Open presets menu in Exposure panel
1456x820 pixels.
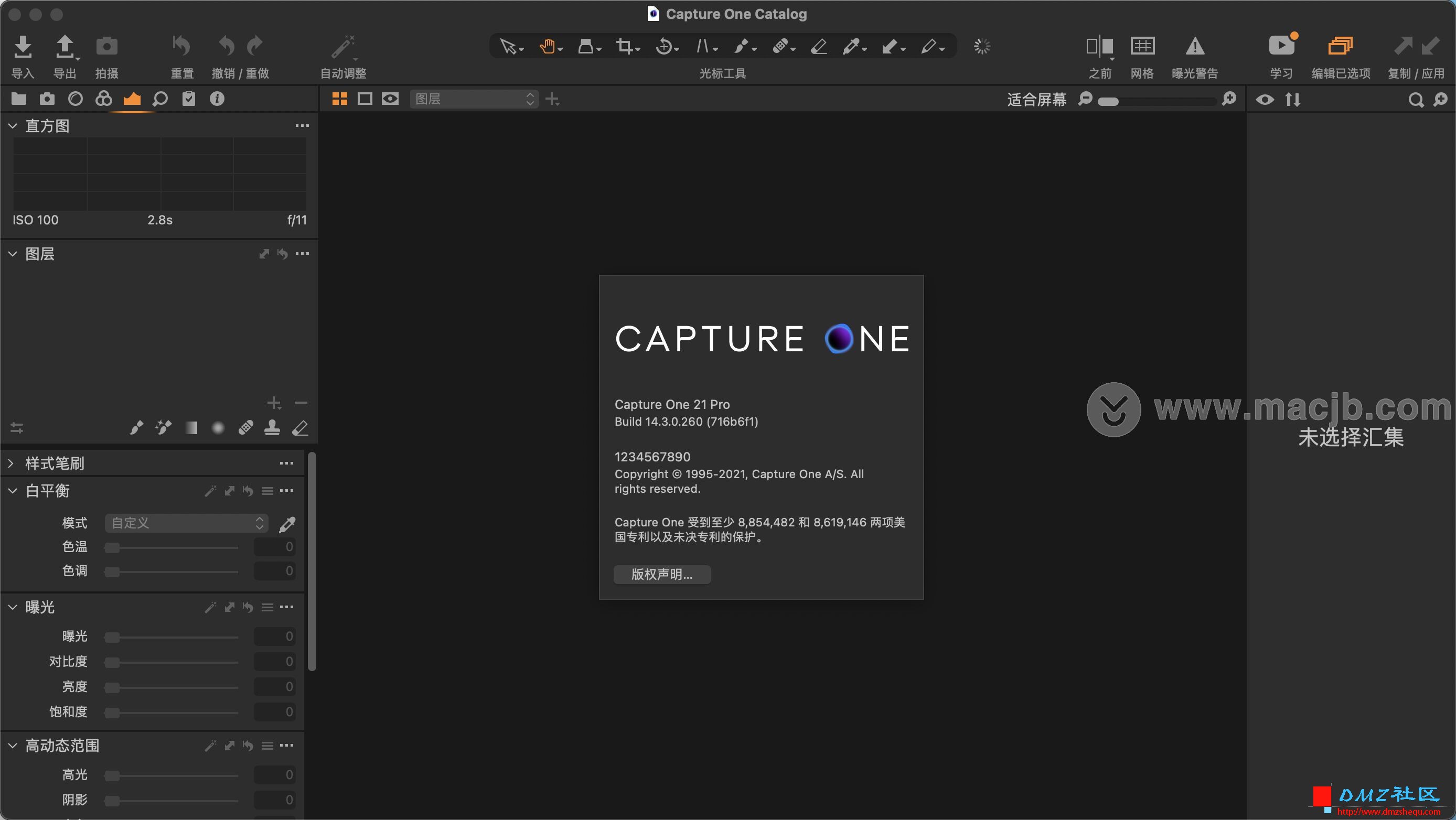[267, 607]
